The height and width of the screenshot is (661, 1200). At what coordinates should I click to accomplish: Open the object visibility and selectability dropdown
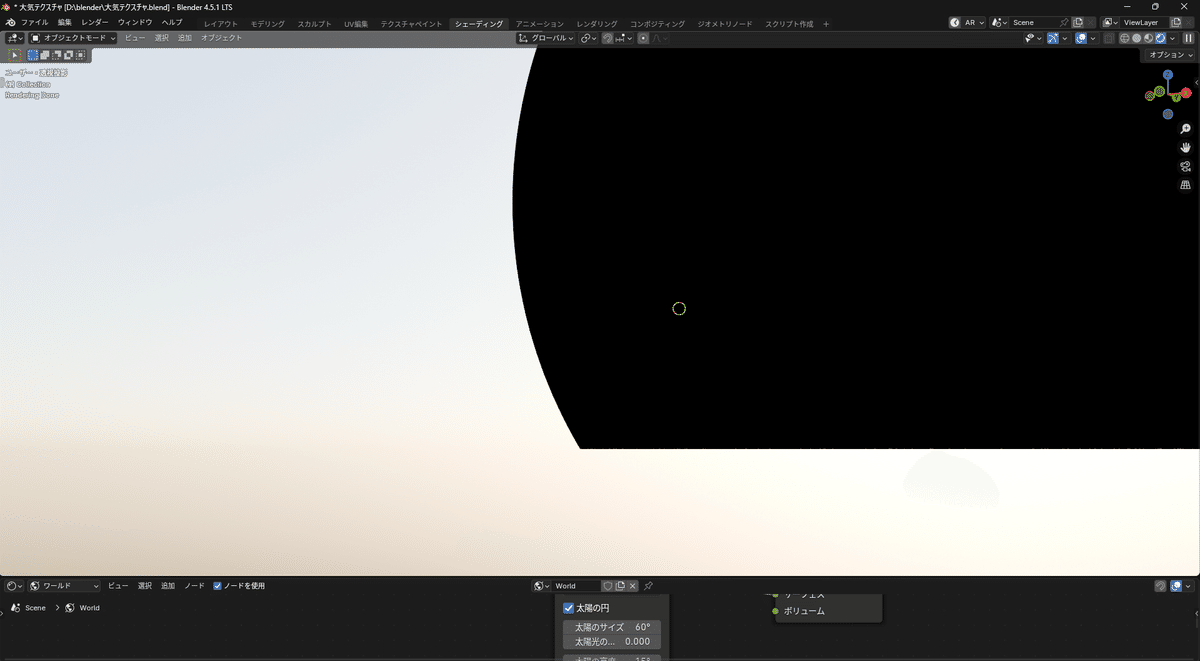[x=1033, y=38]
